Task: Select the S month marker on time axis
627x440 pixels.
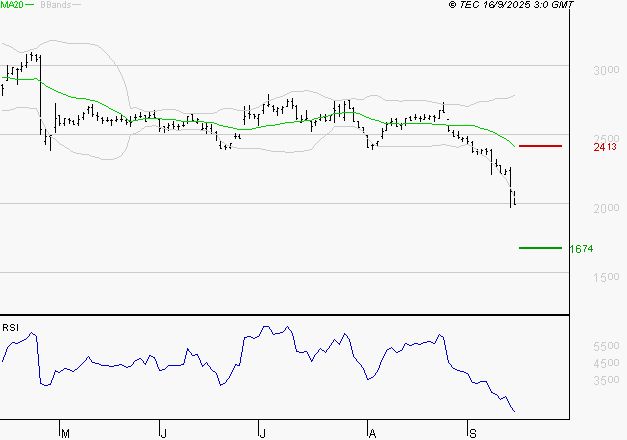Action: coord(472,433)
